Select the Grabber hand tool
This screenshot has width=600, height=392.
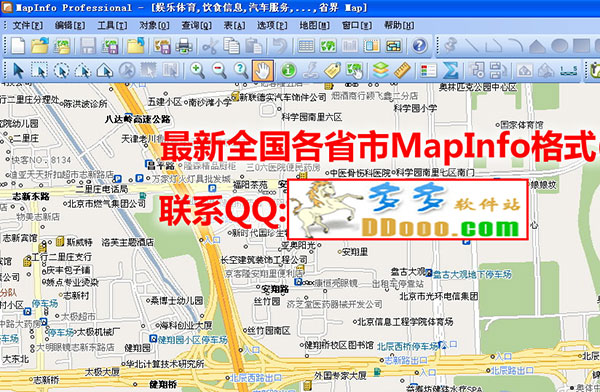(x=263, y=70)
